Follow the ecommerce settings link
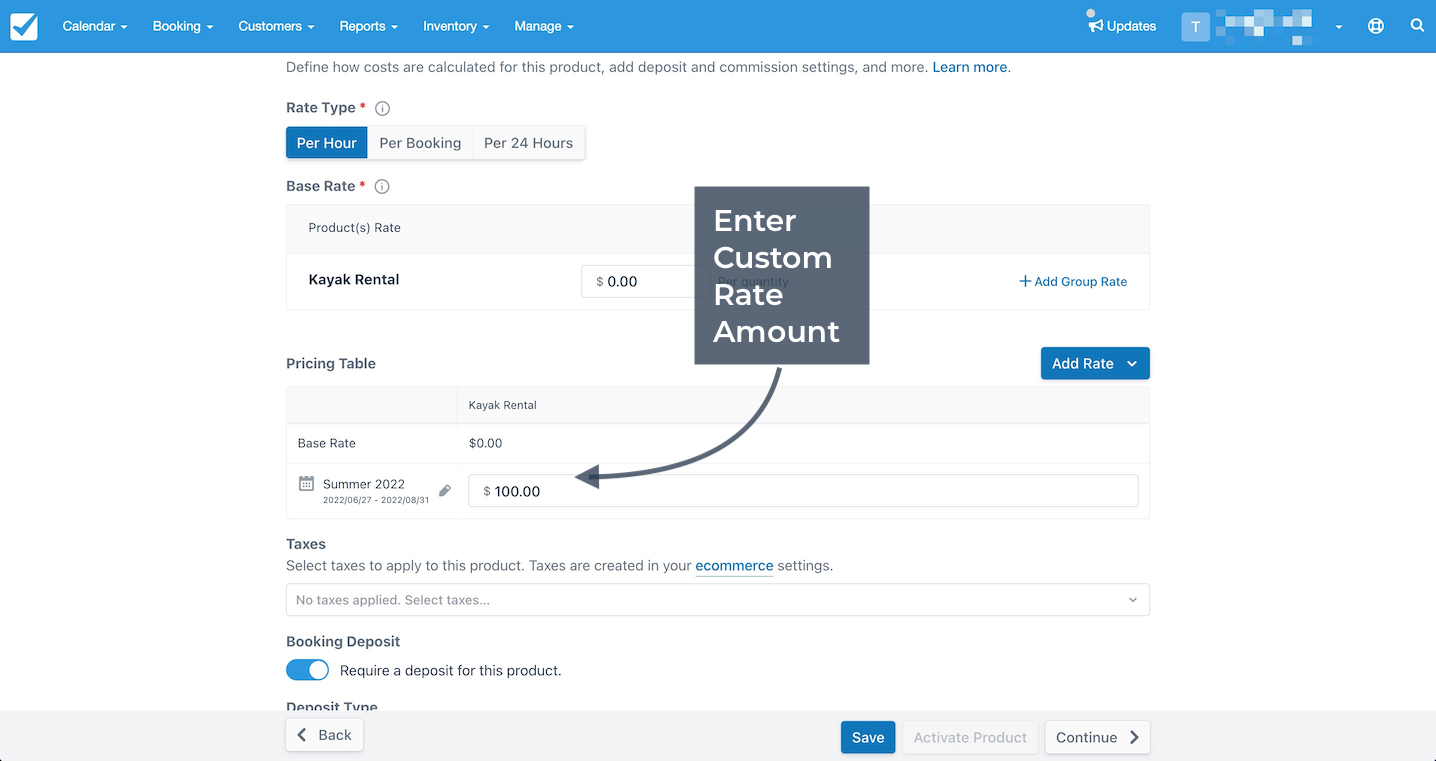This screenshot has width=1436, height=761. (734, 565)
